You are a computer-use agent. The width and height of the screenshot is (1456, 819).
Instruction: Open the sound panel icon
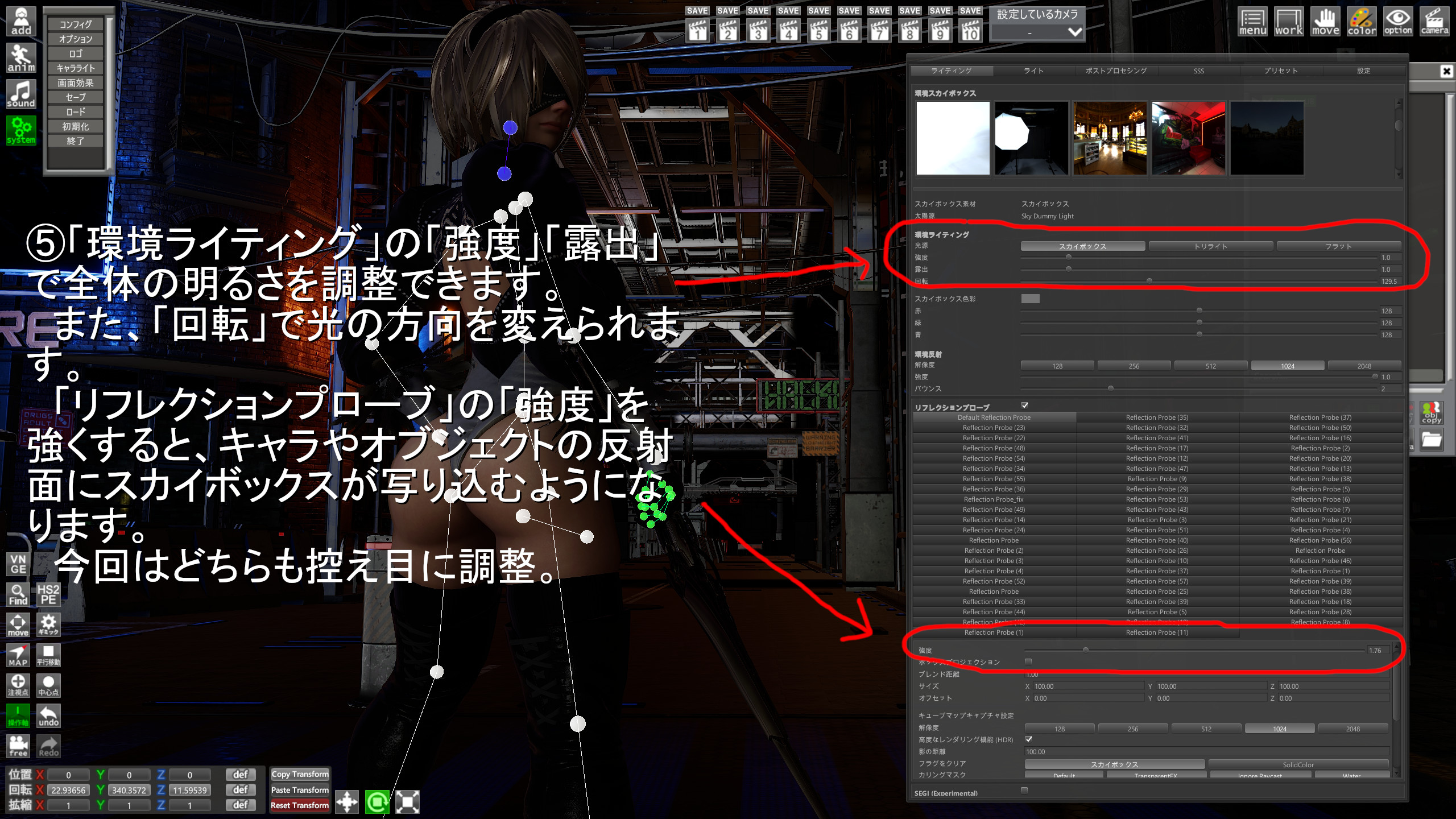(x=21, y=94)
